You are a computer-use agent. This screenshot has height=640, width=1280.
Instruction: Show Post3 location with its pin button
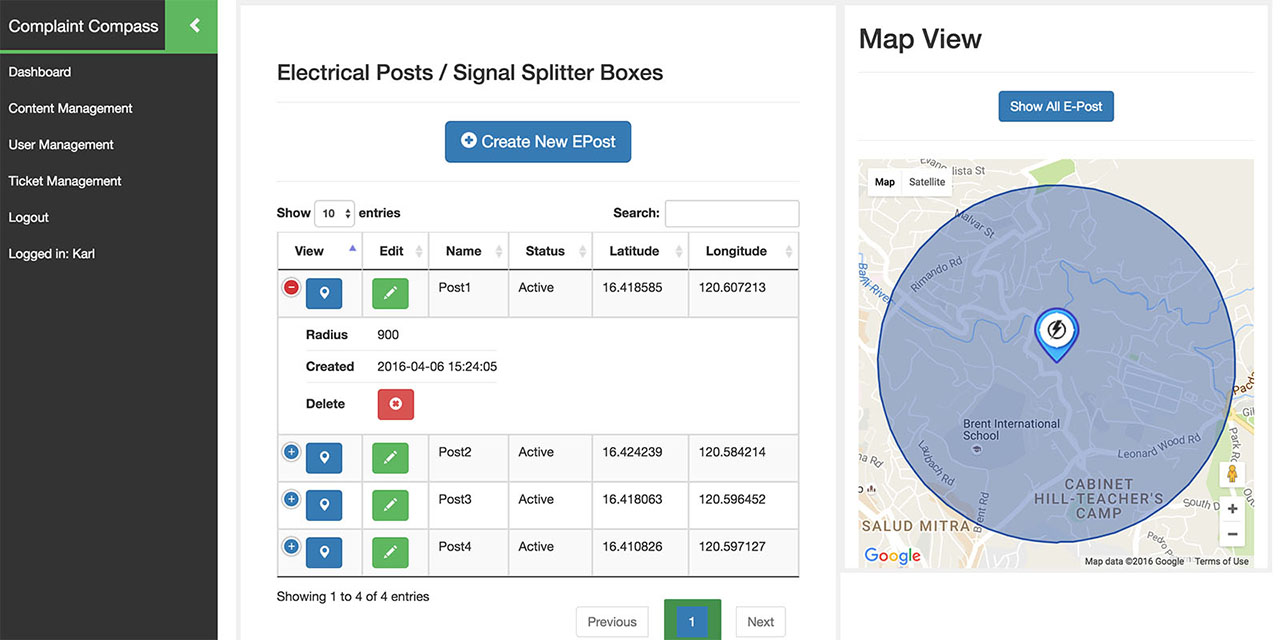pos(324,505)
